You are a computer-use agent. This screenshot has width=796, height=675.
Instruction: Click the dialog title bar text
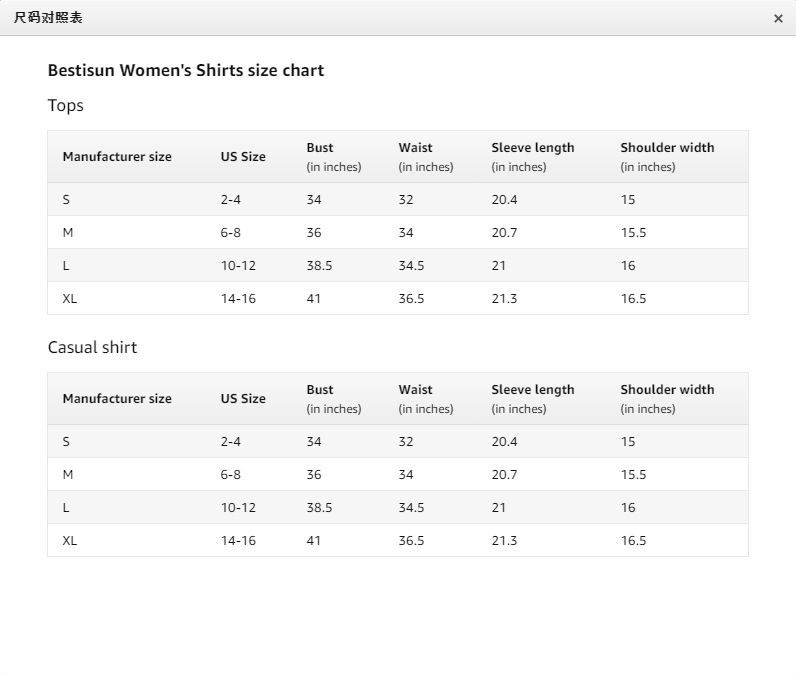coord(48,18)
